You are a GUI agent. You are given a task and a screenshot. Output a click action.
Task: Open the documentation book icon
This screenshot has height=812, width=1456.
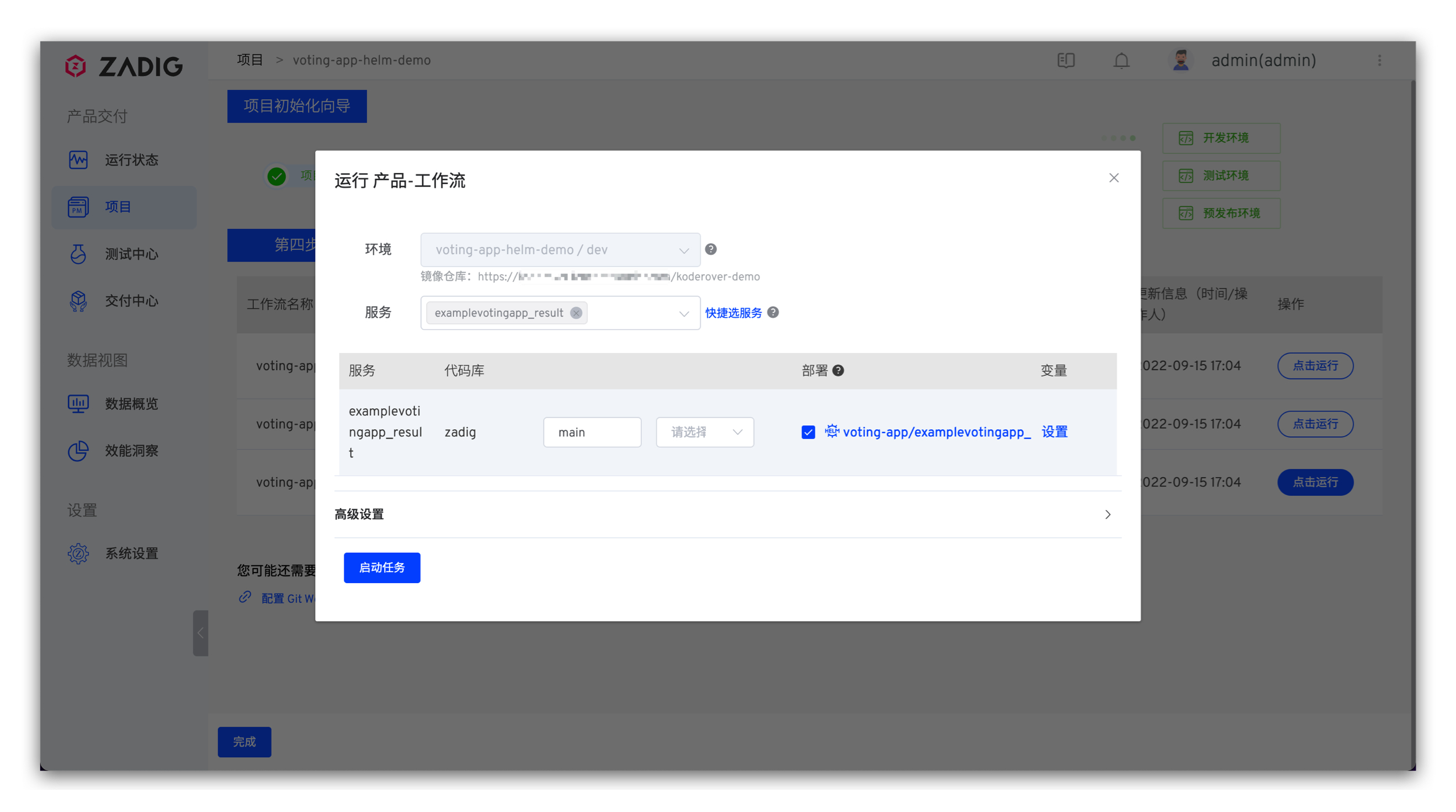pos(1065,60)
